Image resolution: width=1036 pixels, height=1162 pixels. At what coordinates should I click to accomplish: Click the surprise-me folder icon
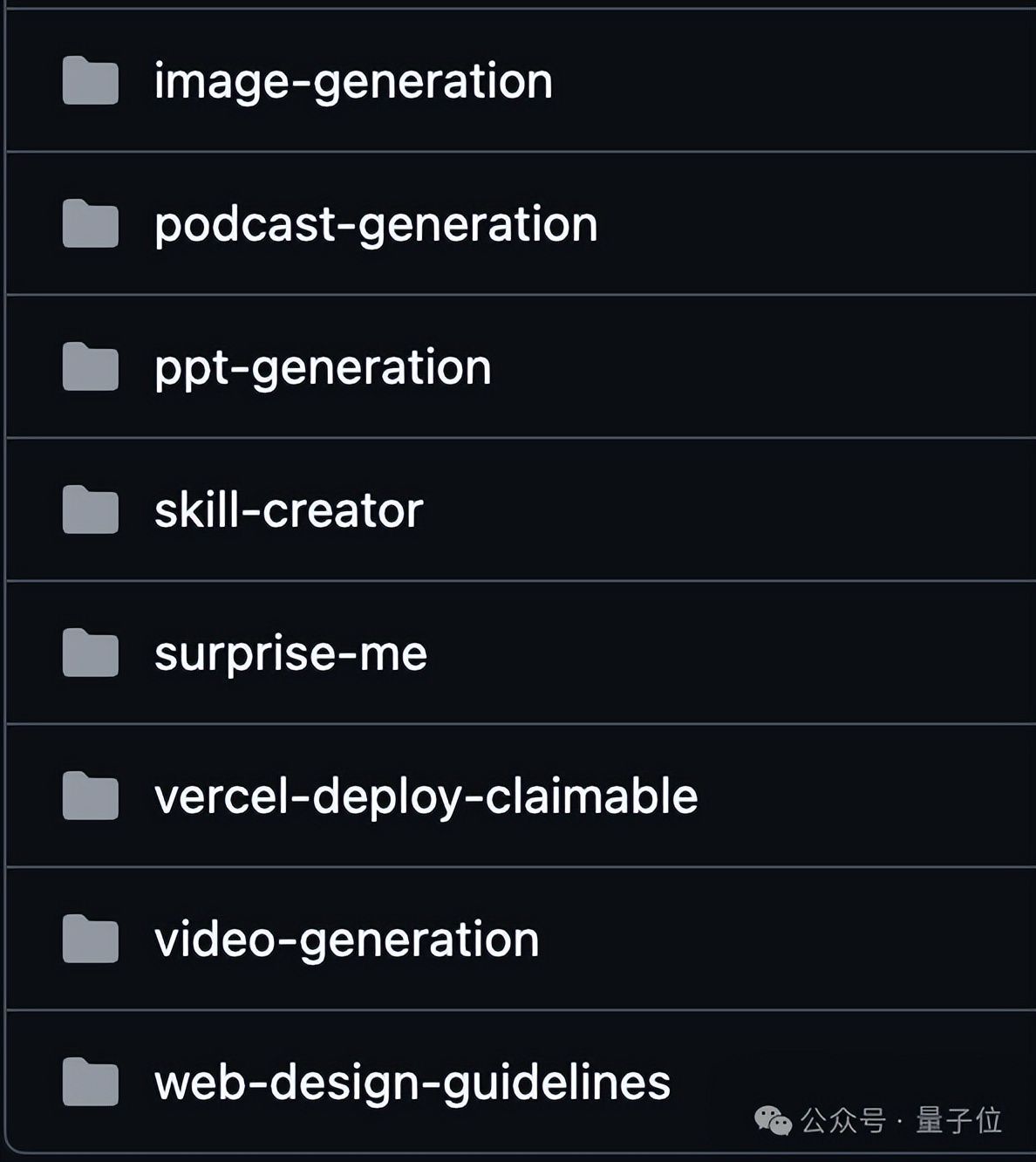(91, 653)
